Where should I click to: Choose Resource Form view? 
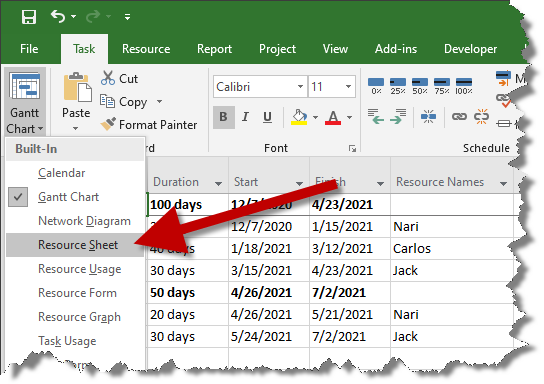[75, 293]
